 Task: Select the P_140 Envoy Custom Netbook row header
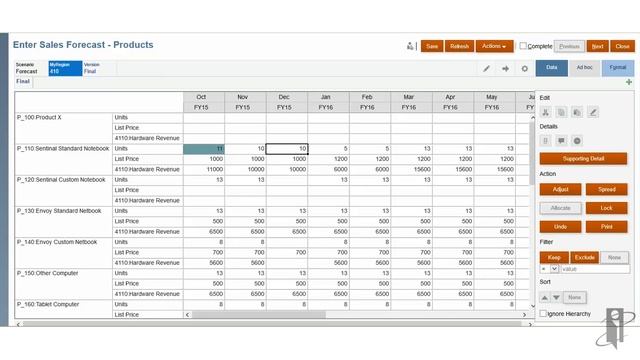[63, 253]
